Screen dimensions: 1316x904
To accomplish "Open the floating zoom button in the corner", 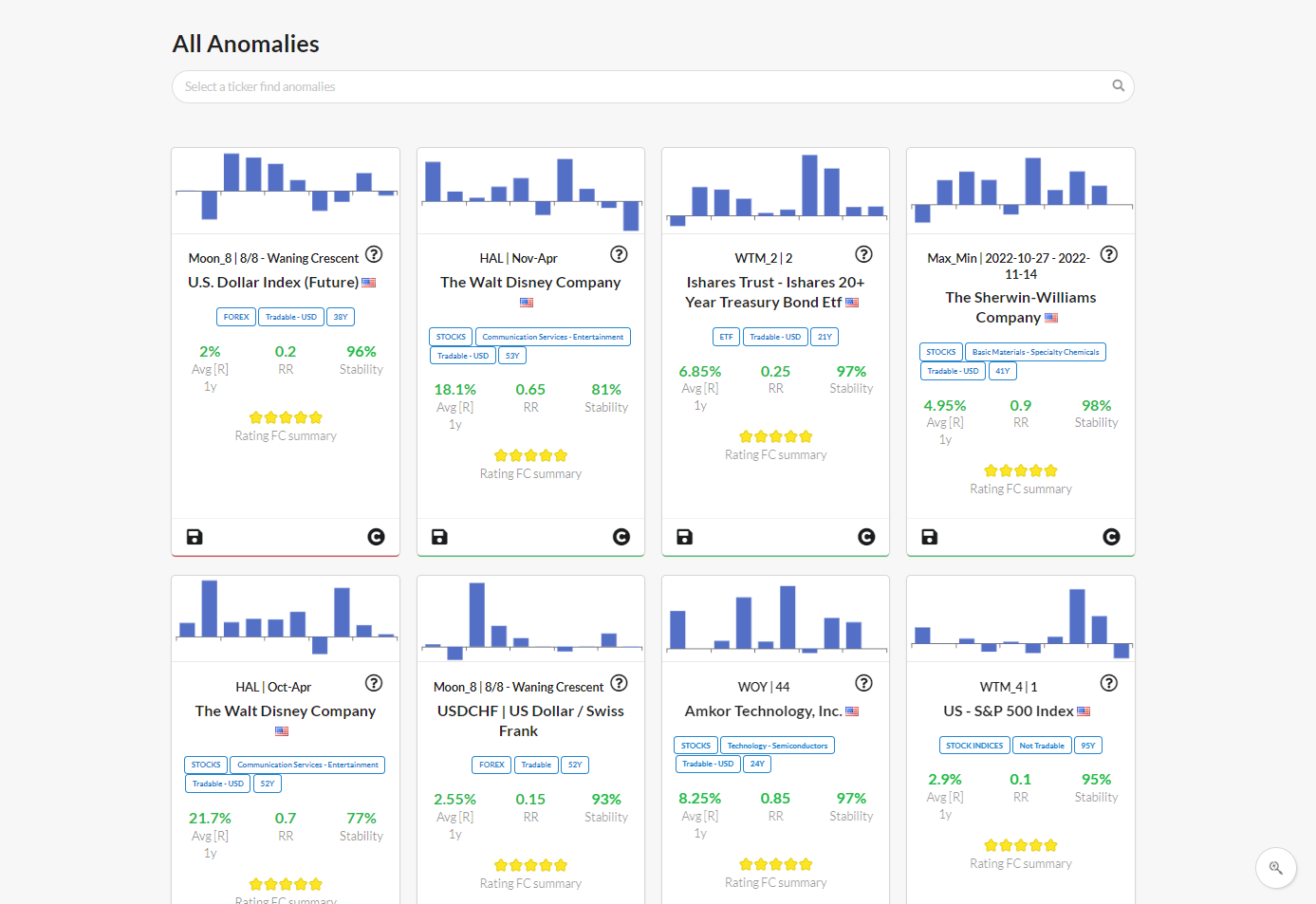I will coord(1275,867).
